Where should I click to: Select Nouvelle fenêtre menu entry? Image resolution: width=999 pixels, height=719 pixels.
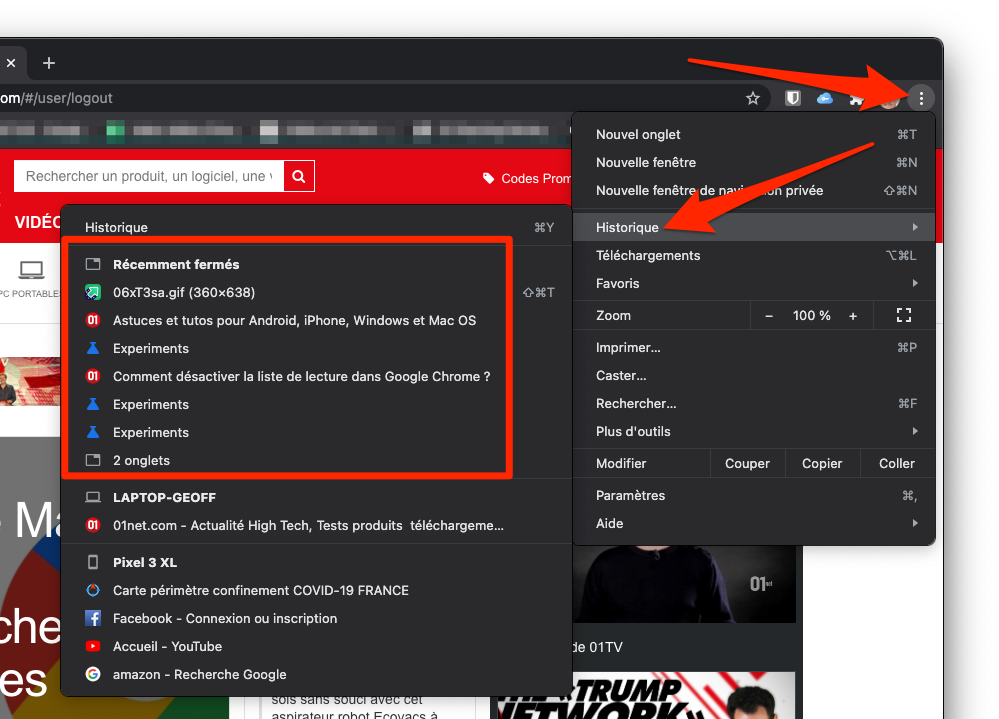click(754, 162)
